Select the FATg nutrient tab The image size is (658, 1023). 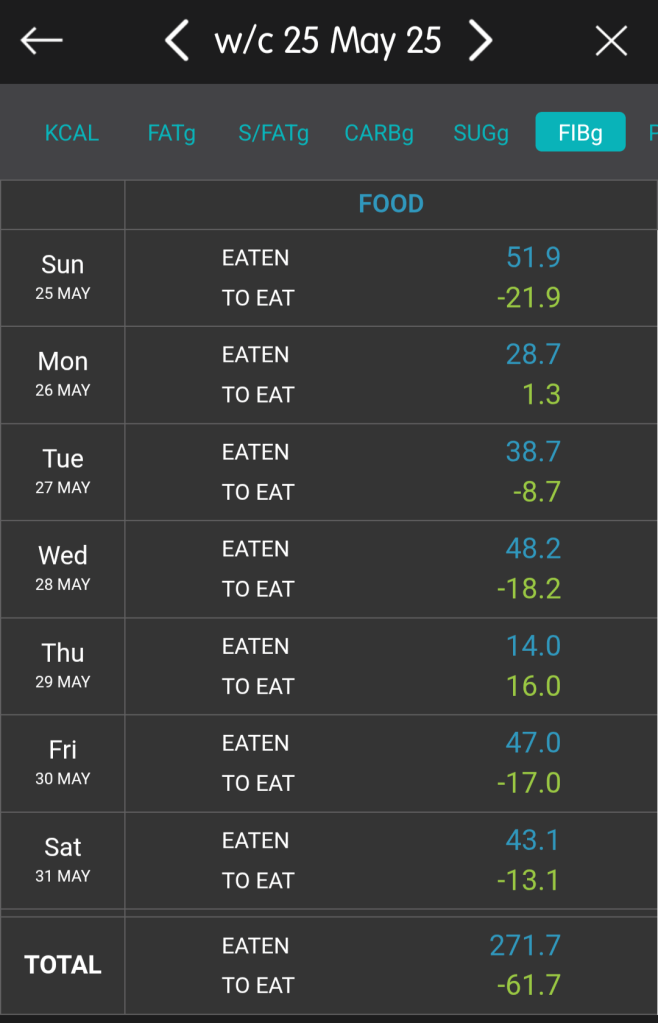pos(171,133)
